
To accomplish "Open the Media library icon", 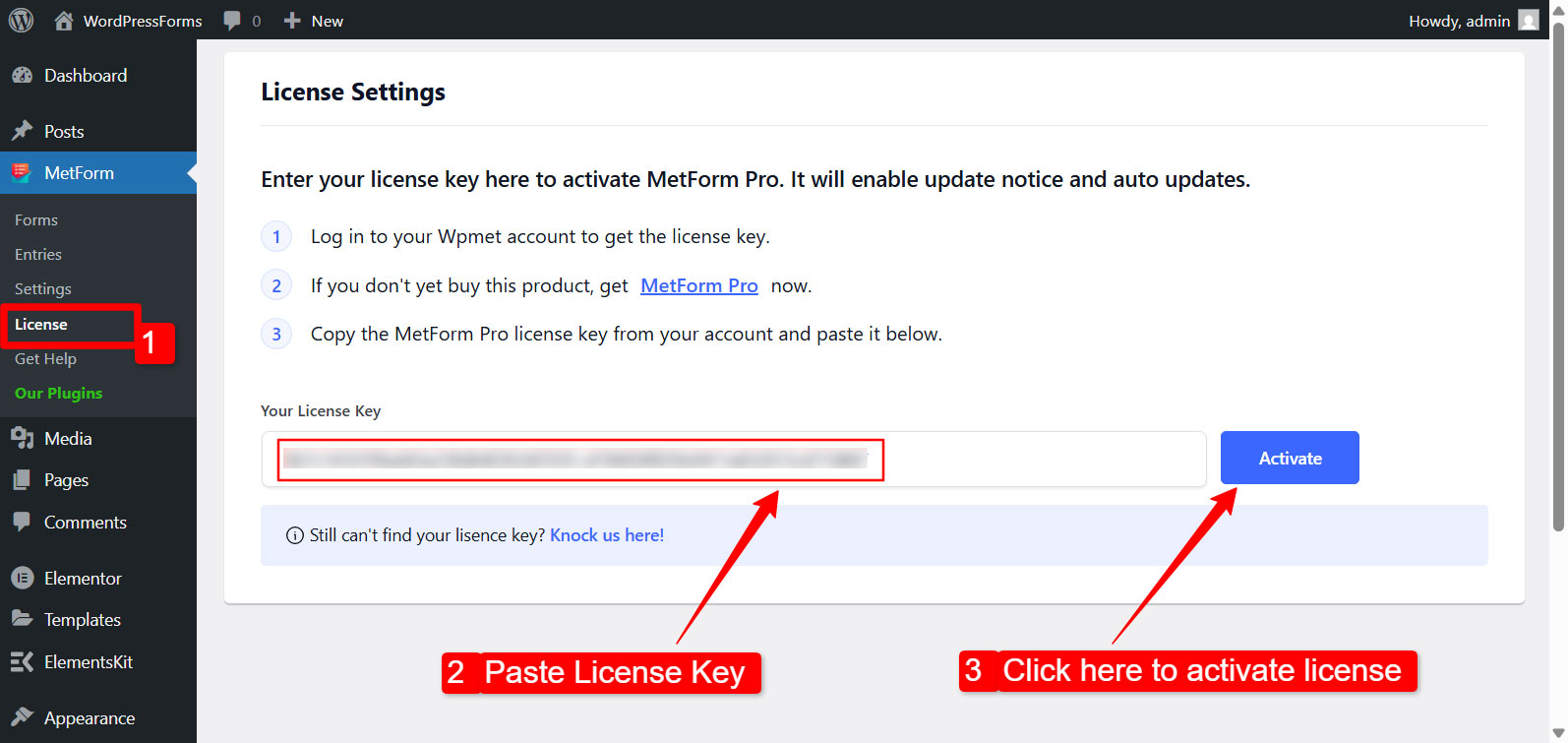I will [22, 438].
